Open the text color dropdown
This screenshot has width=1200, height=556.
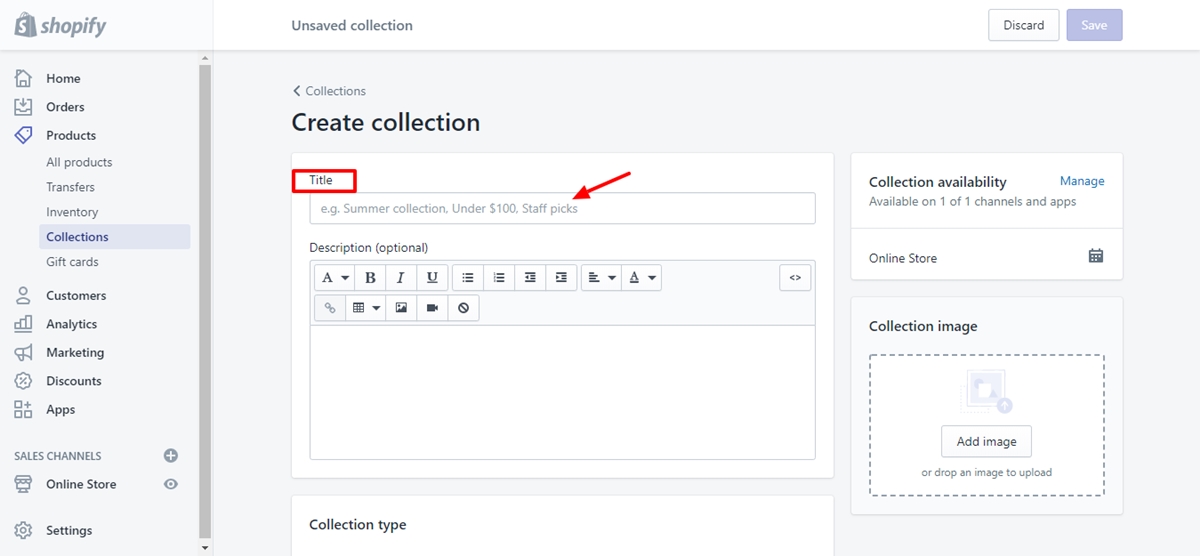641,278
